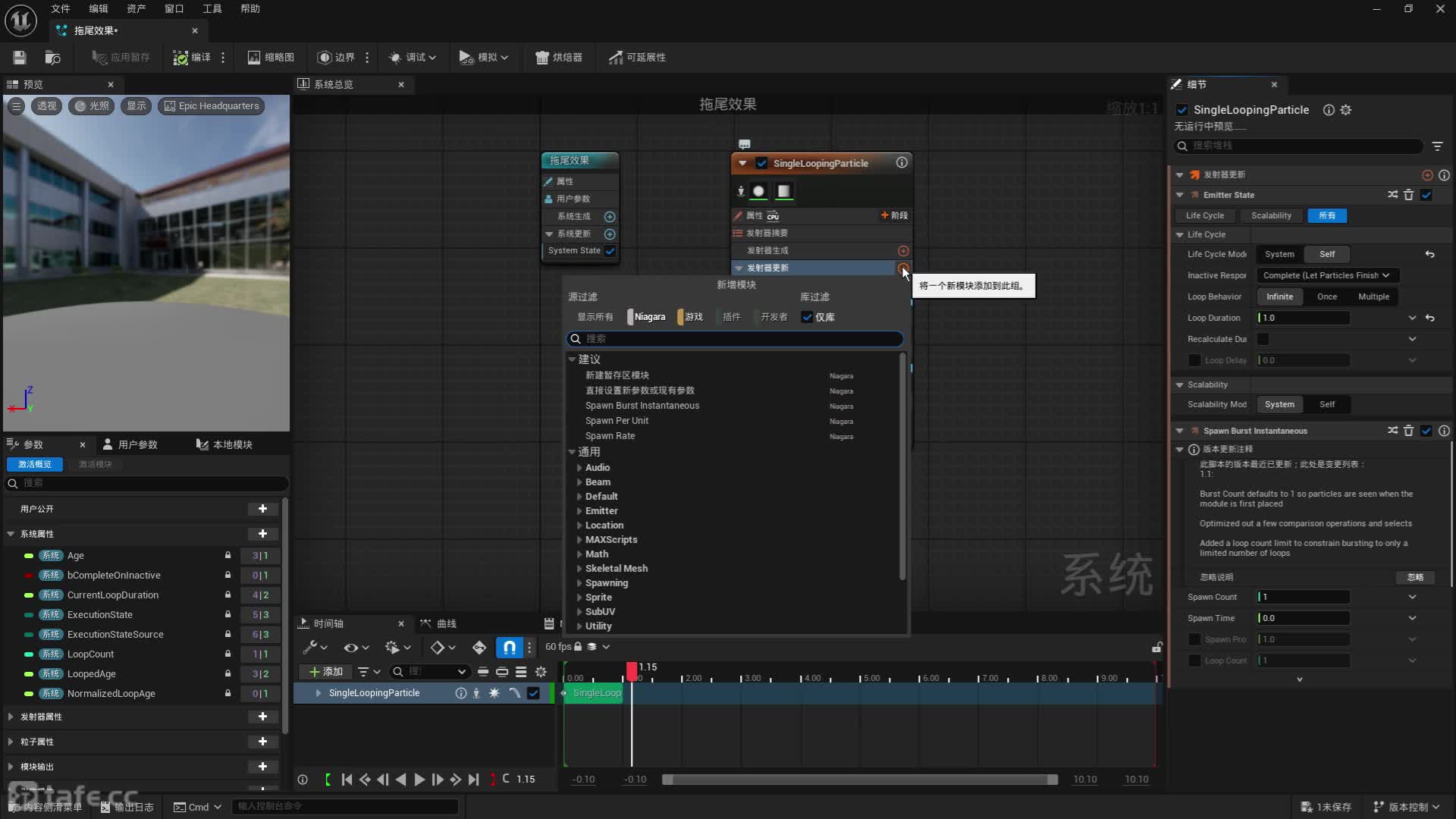Click the baker toolbar icon
Screen dimensions: 1456x819
point(542,58)
